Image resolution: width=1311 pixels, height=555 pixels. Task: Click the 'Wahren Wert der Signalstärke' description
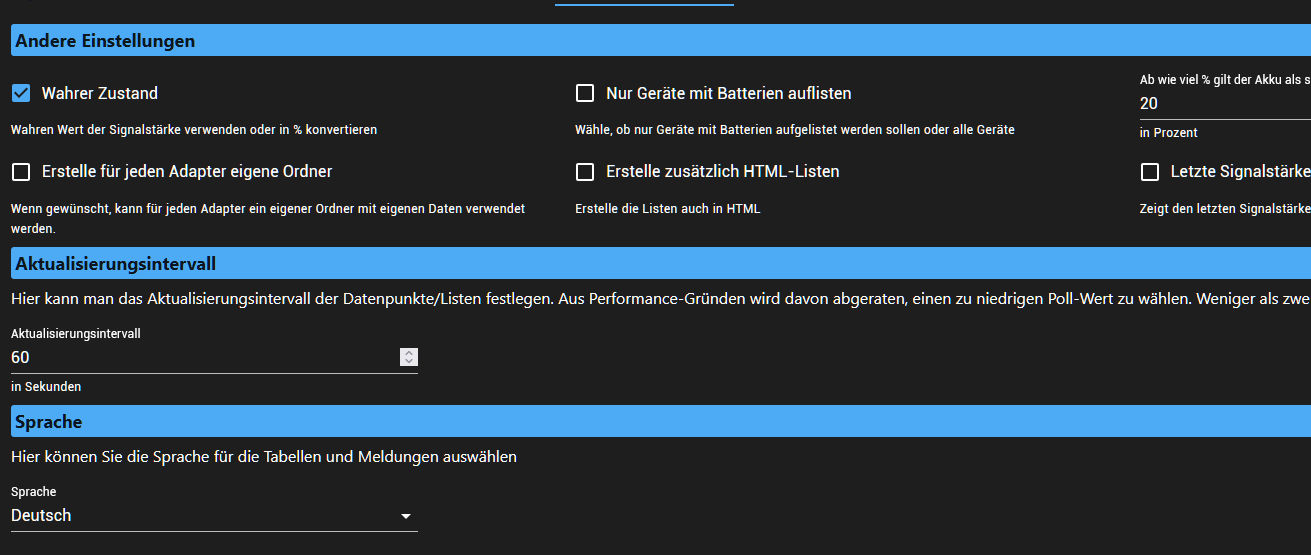[194, 129]
